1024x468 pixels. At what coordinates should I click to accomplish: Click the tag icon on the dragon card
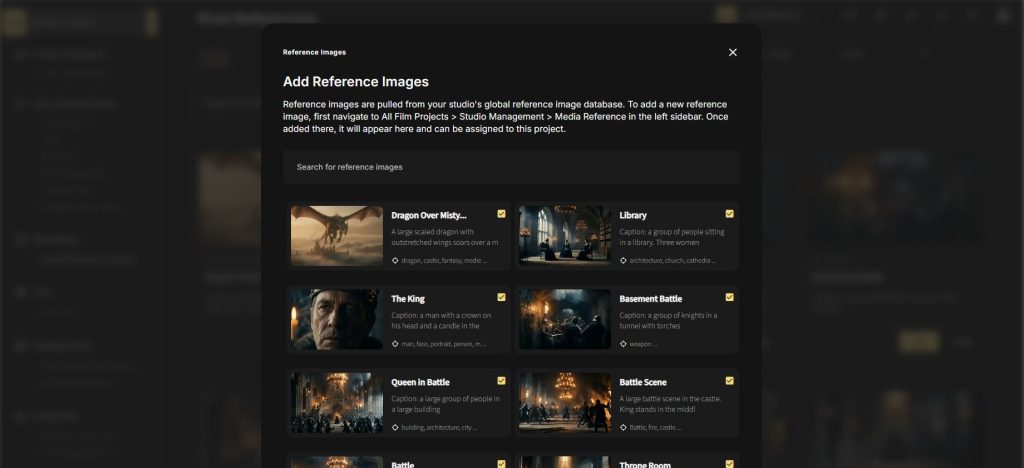point(395,260)
